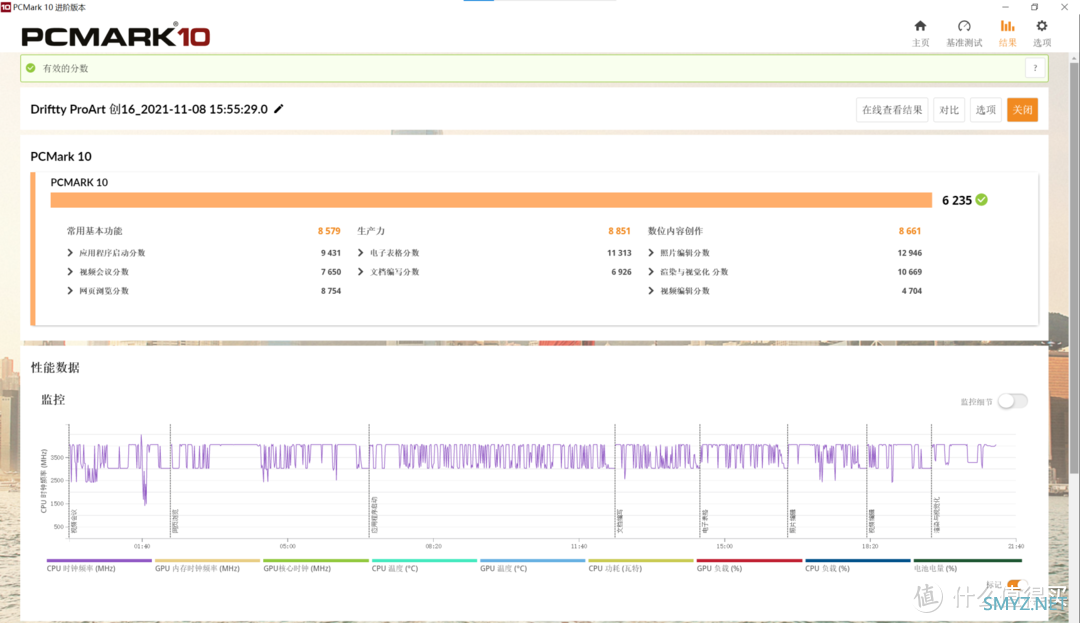
Task: Click the pencil icon to rename the result
Action: [279, 109]
